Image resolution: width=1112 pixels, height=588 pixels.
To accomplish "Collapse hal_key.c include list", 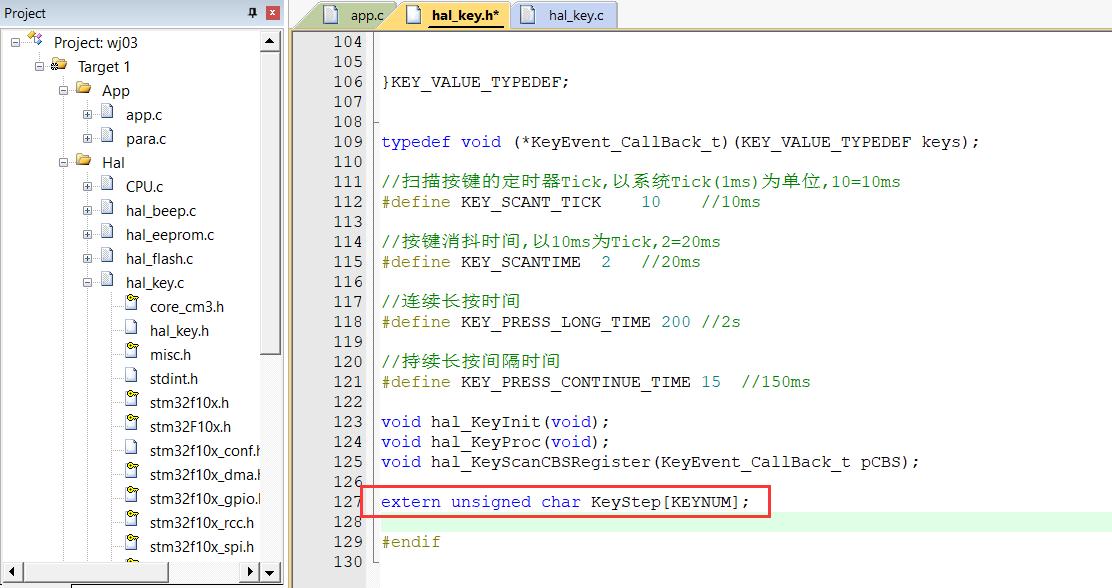I will pyautogui.click(x=87, y=282).
